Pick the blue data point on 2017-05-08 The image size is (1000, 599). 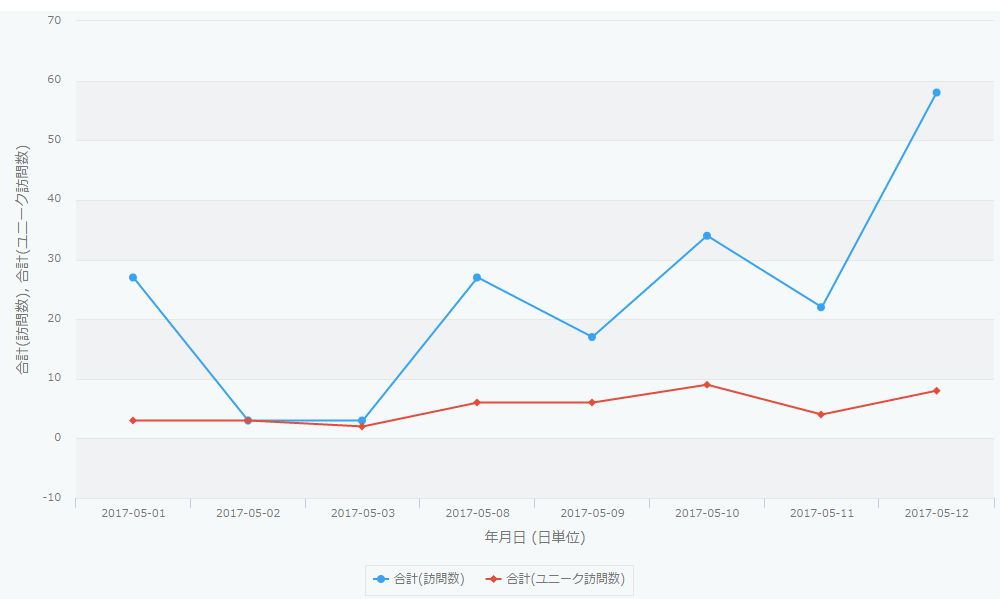(477, 278)
